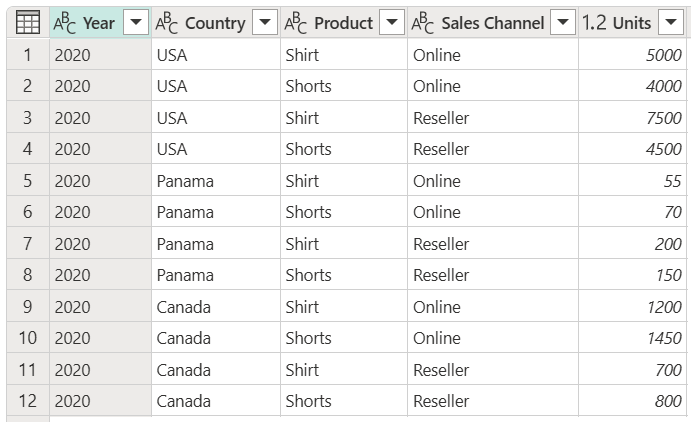The height and width of the screenshot is (422, 691).
Task: Open the Sales Channel filter dropdown
Action: (x=563, y=22)
